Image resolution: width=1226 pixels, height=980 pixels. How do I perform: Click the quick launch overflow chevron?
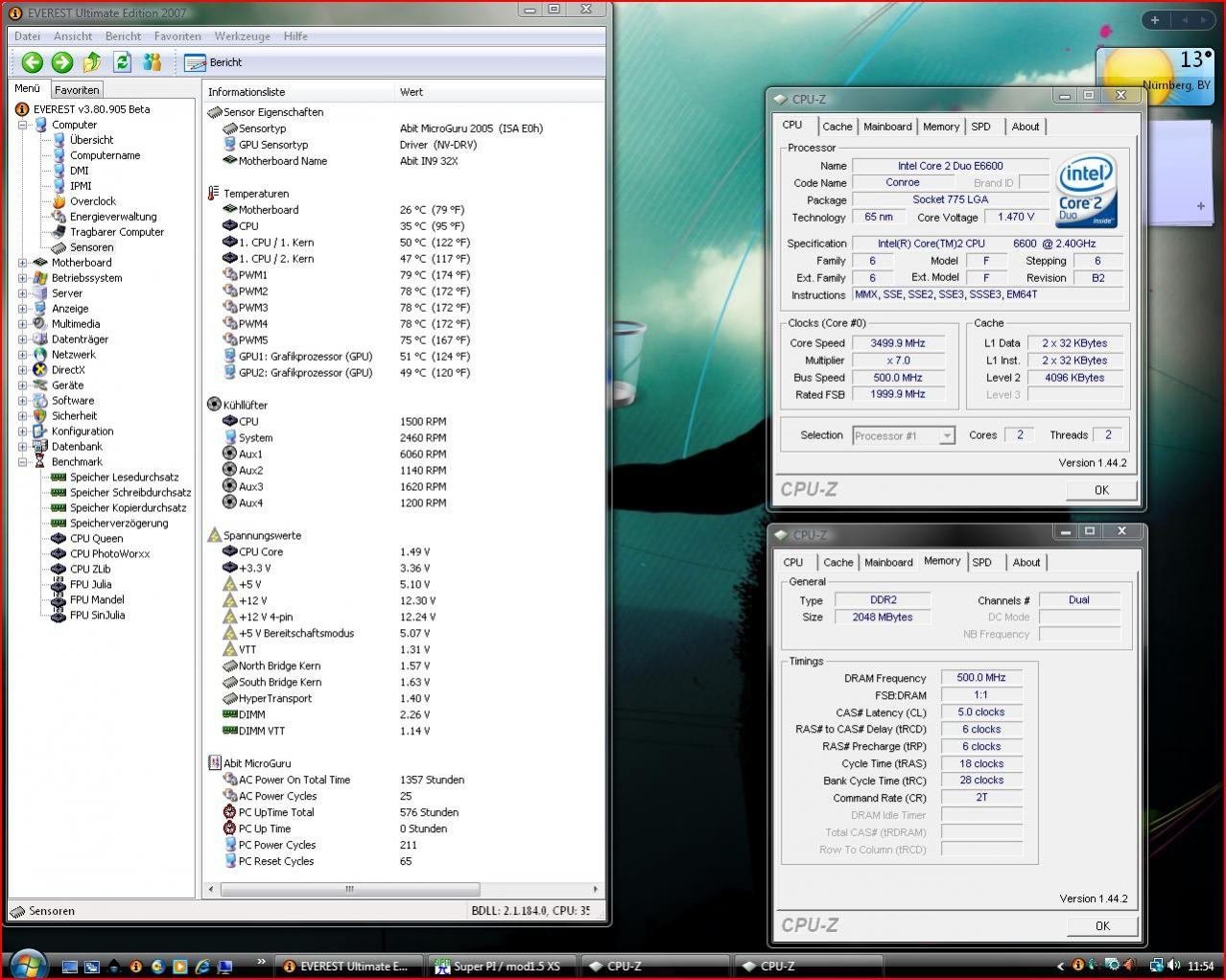pos(261,962)
